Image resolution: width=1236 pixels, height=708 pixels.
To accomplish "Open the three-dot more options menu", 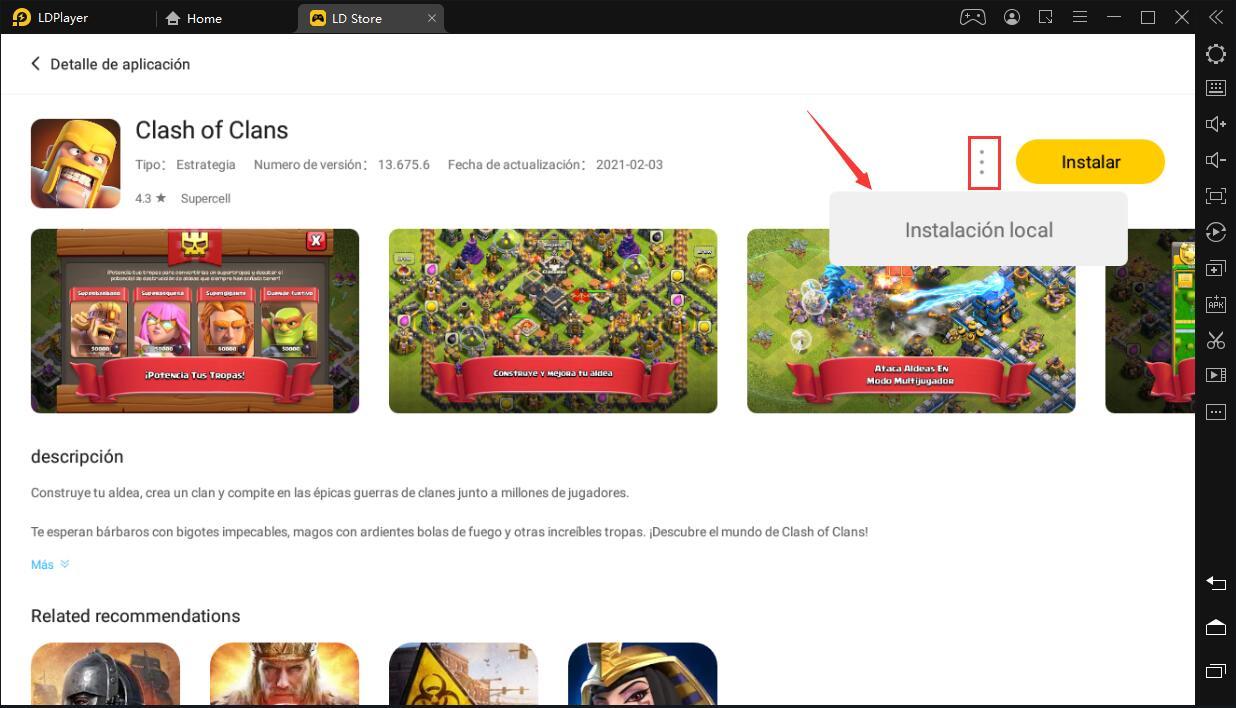I will click(982, 162).
